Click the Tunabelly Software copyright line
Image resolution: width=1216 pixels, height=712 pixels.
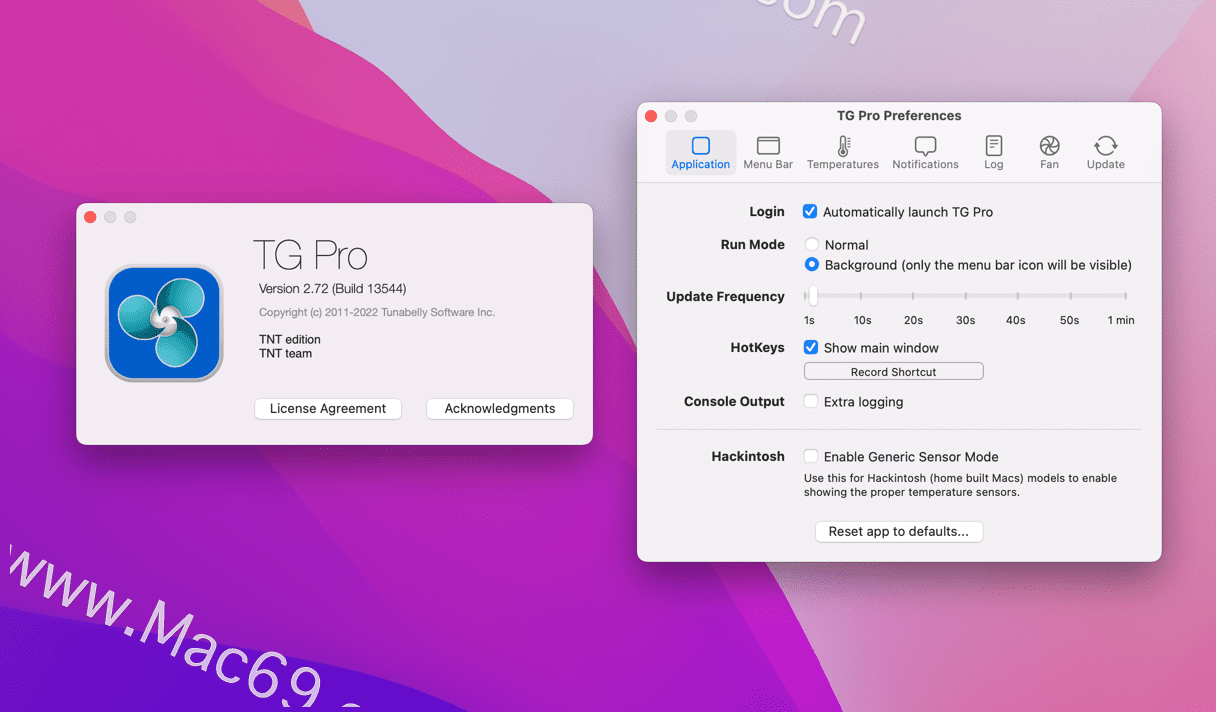(377, 313)
